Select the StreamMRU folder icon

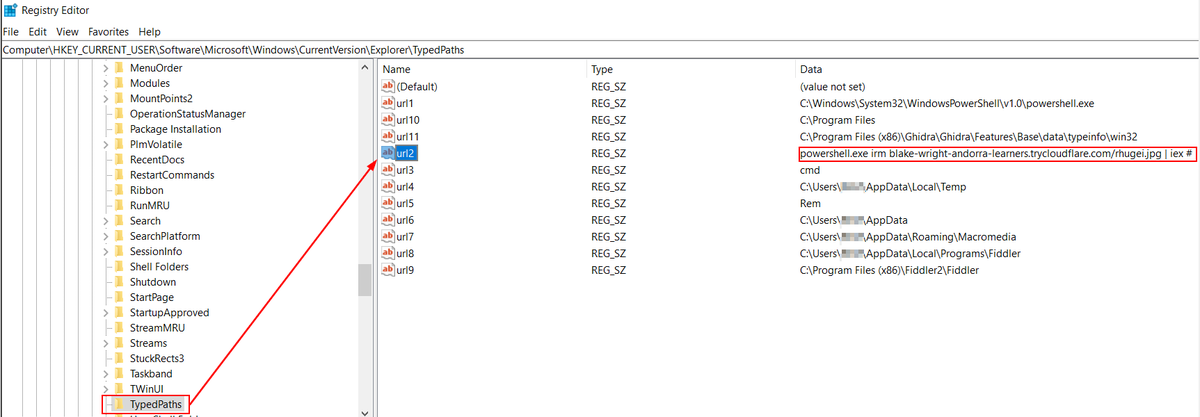pos(120,328)
